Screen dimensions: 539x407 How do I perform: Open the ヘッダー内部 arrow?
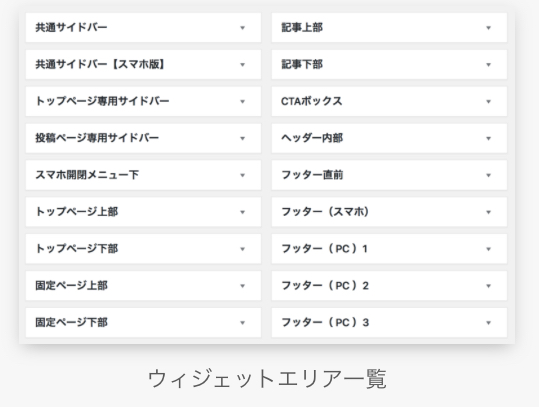(488, 138)
